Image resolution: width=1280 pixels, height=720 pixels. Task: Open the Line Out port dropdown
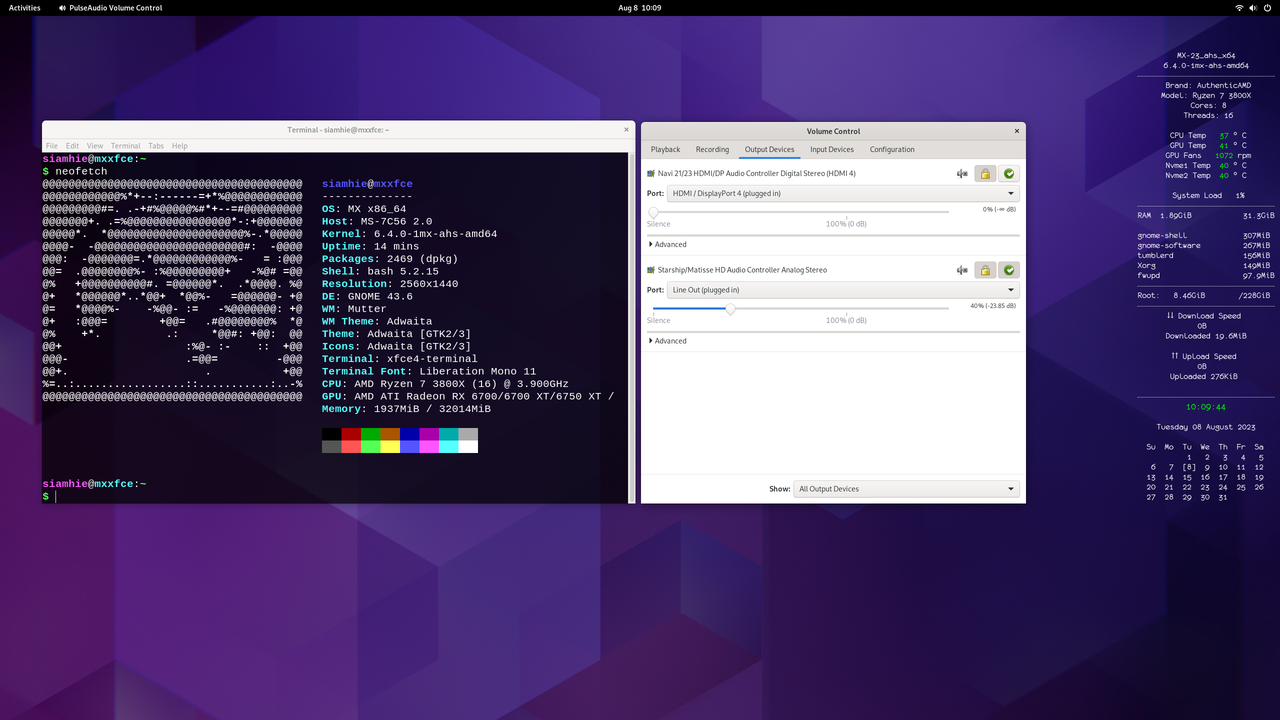843,290
